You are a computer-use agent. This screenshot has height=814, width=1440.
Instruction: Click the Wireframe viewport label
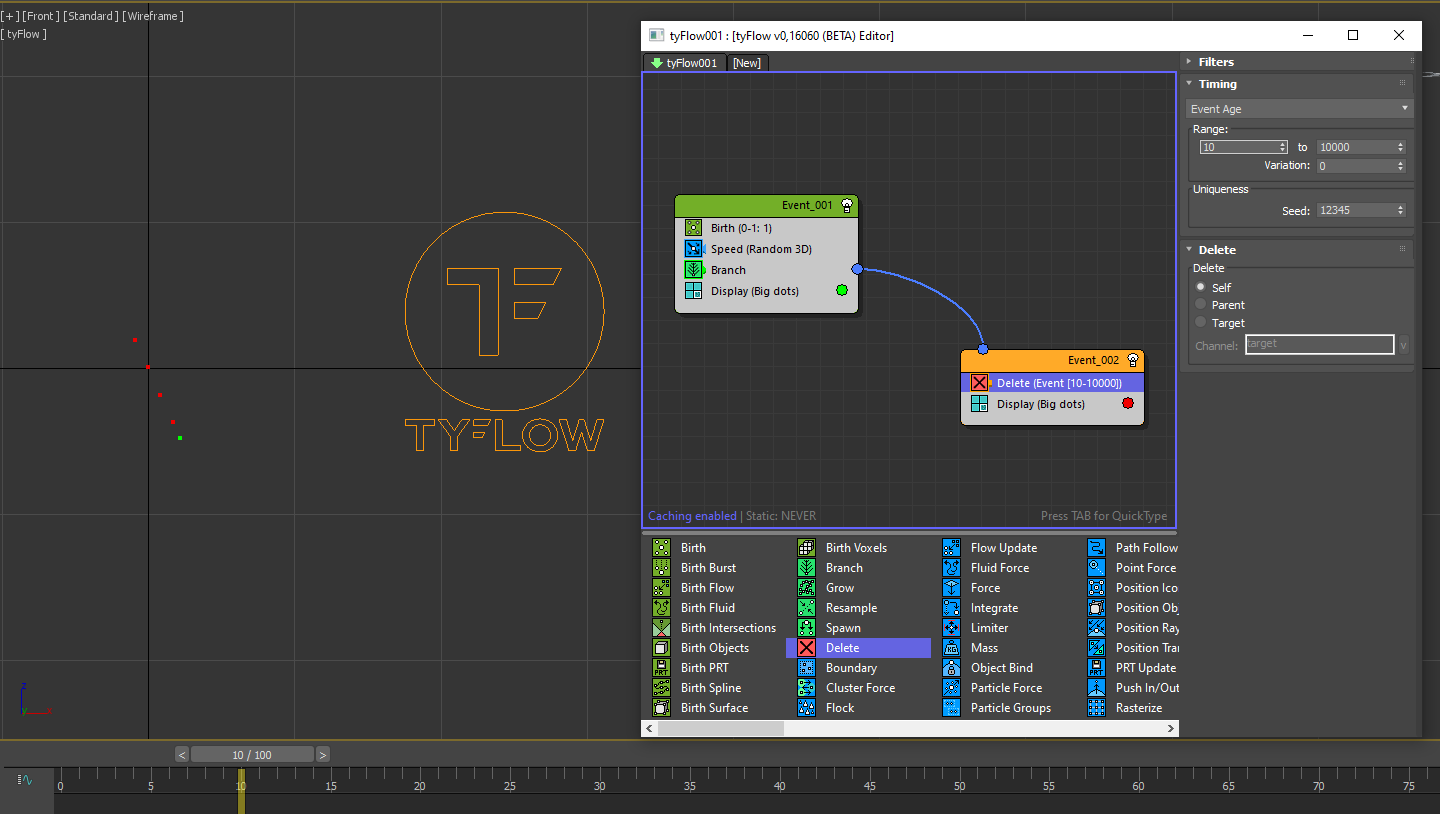point(153,16)
